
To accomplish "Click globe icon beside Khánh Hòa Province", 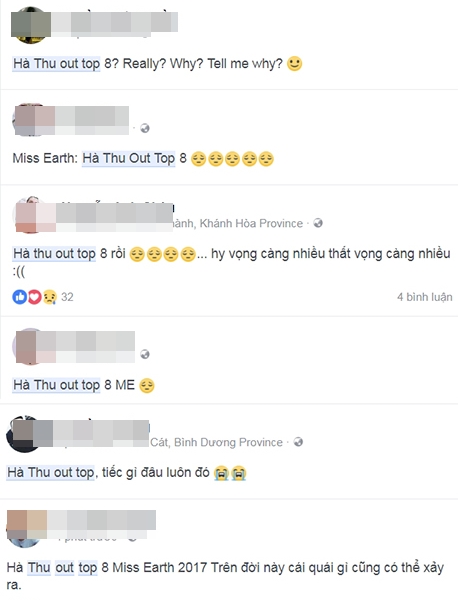I will point(318,223).
